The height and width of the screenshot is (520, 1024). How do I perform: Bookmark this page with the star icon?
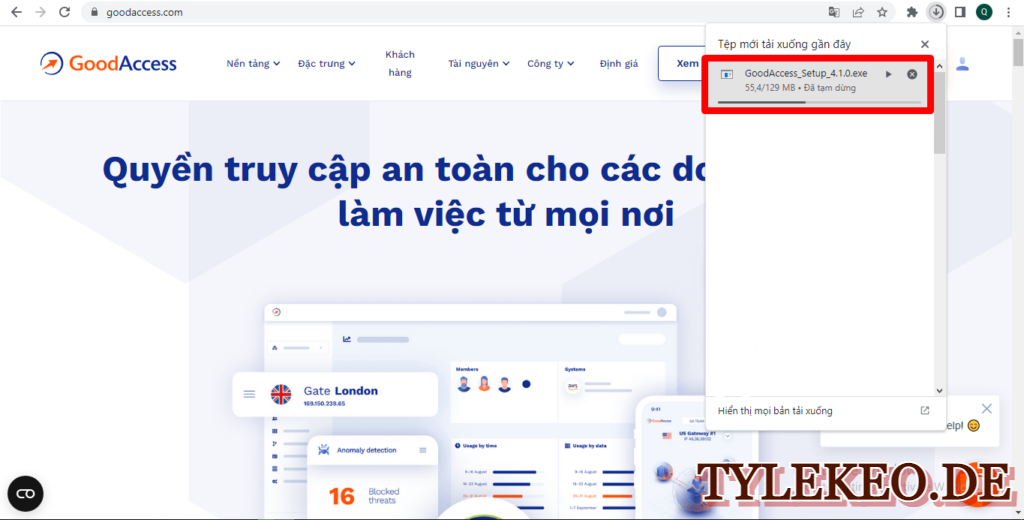882,12
